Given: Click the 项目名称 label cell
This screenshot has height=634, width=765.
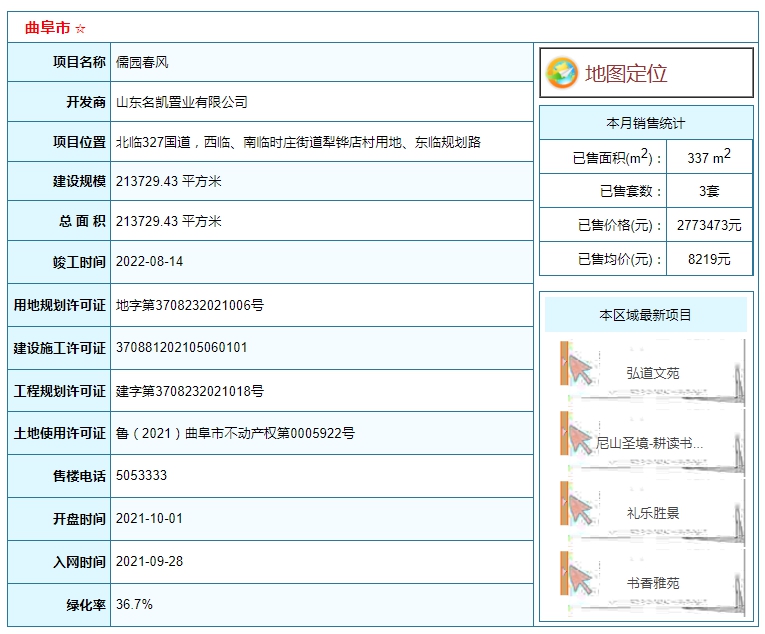Looking at the screenshot, I should pyautogui.click(x=59, y=62).
